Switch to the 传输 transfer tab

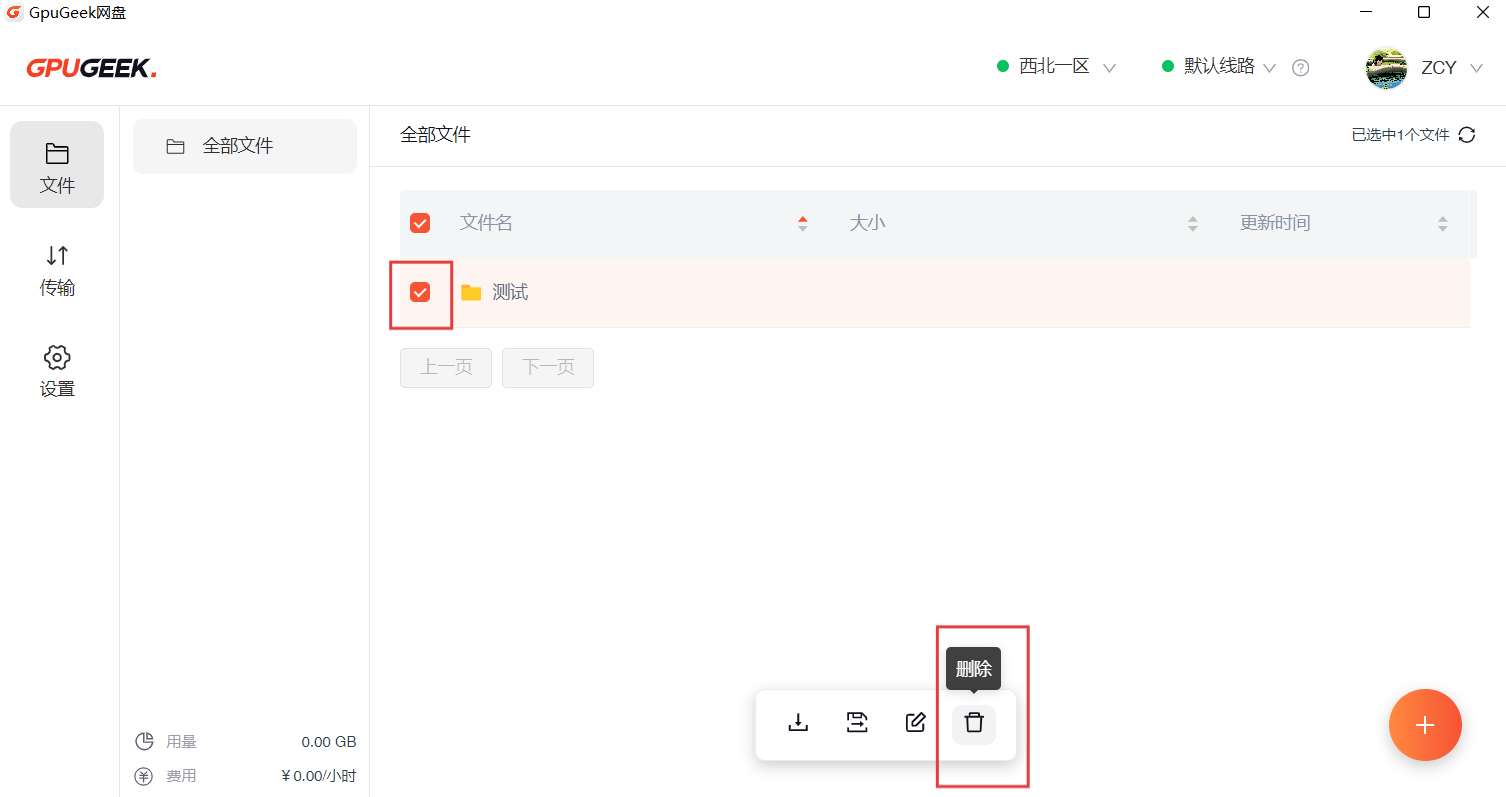pos(57,271)
